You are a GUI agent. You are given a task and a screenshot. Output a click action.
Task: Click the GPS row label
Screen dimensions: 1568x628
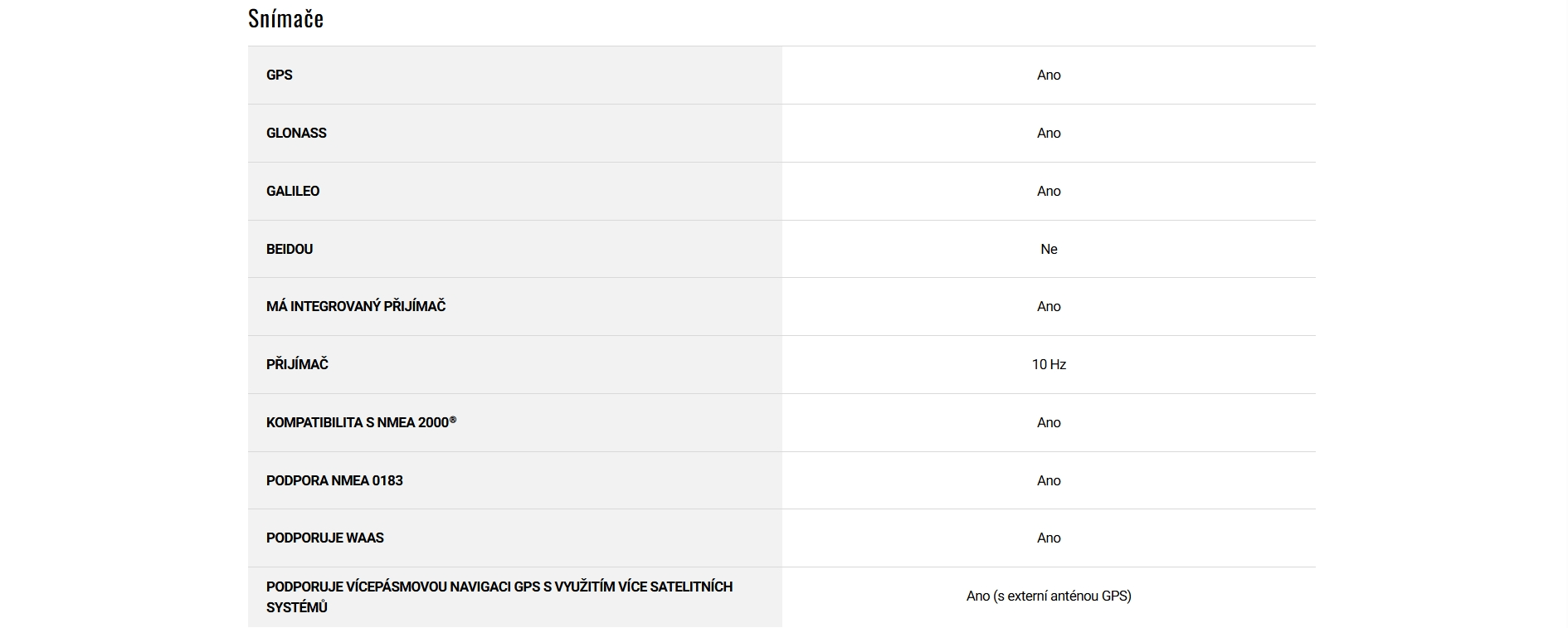click(280, 75)
